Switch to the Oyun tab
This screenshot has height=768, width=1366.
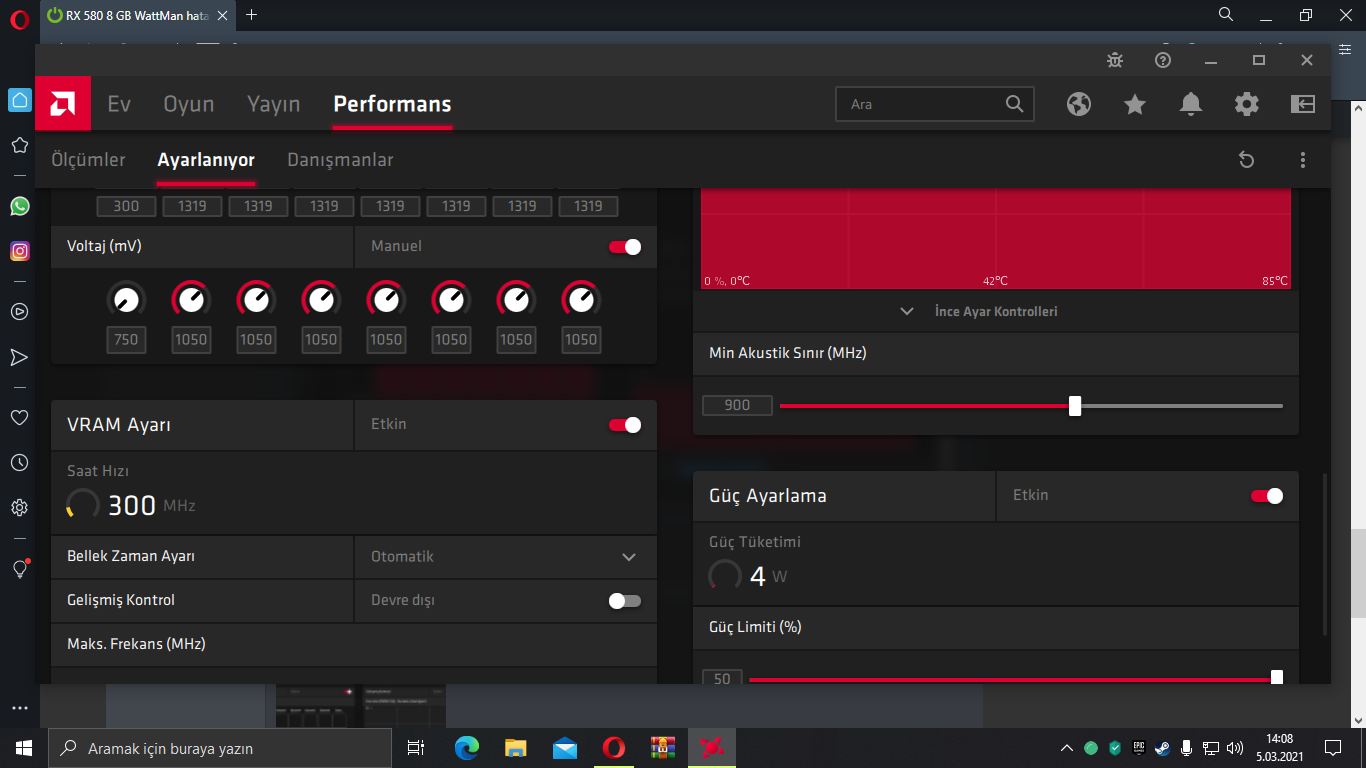tap(189, 104)
